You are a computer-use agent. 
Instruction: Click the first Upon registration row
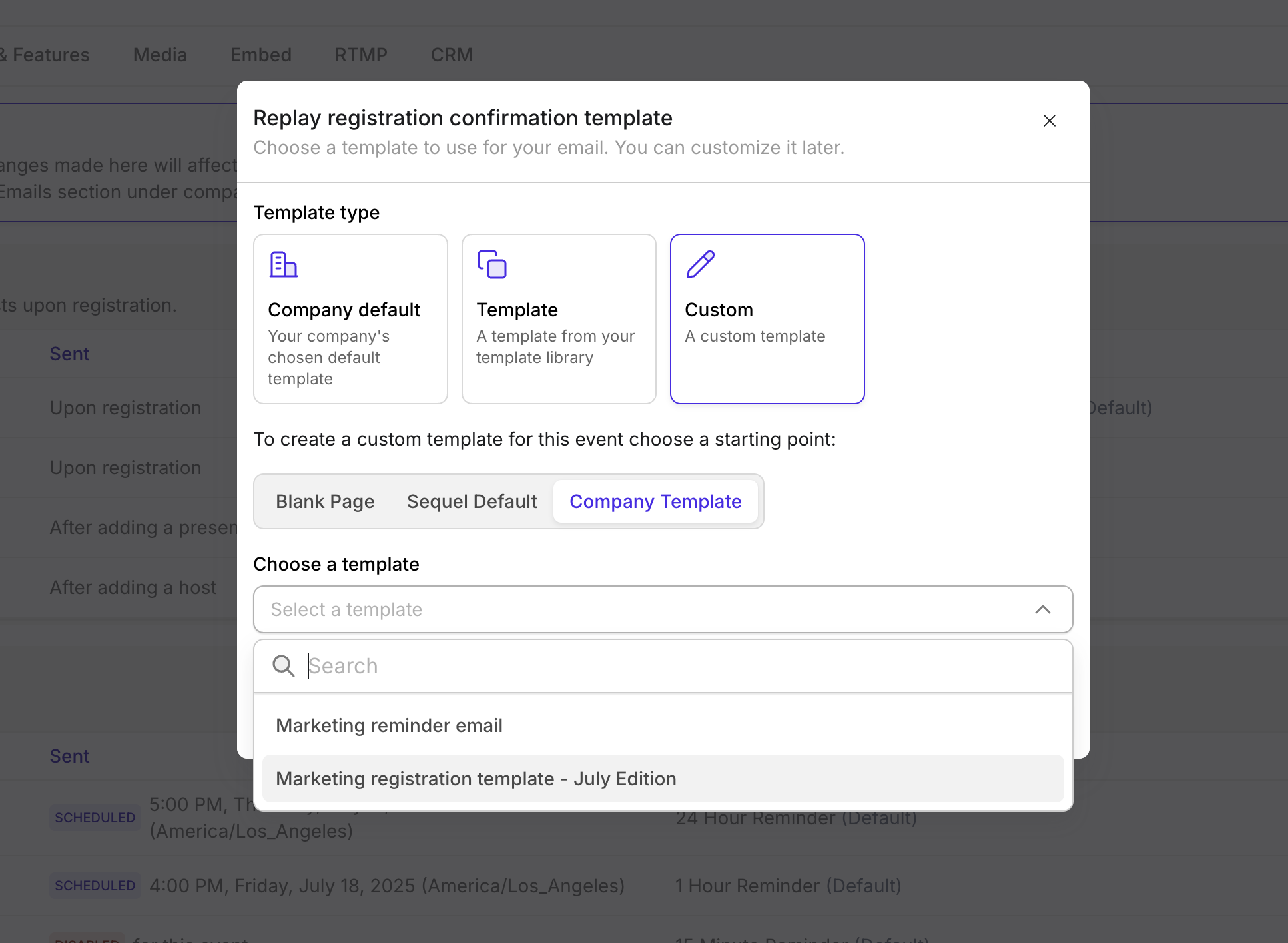125,408
